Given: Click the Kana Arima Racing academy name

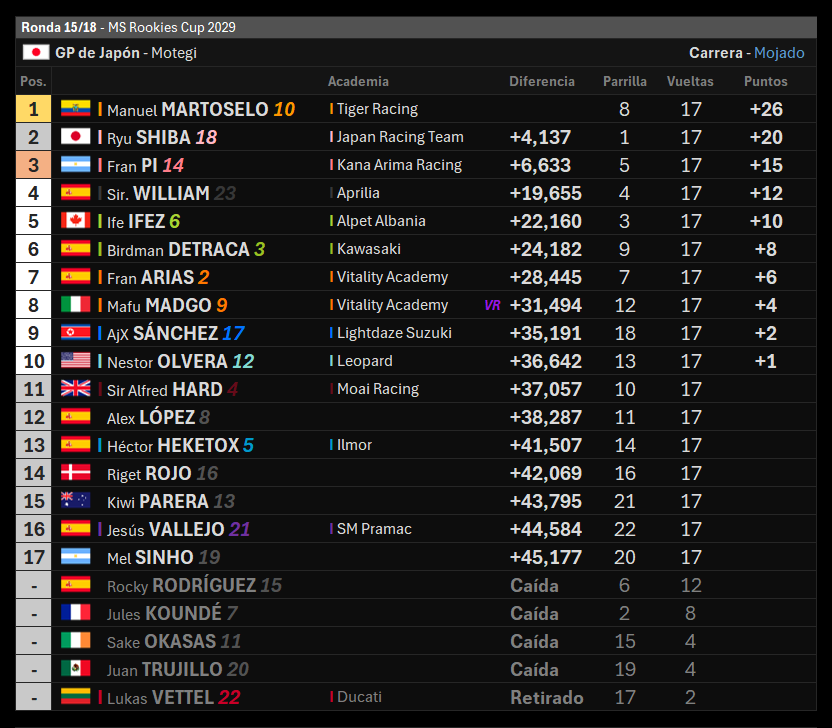Looking at the screenshot, I should point(399,165).
